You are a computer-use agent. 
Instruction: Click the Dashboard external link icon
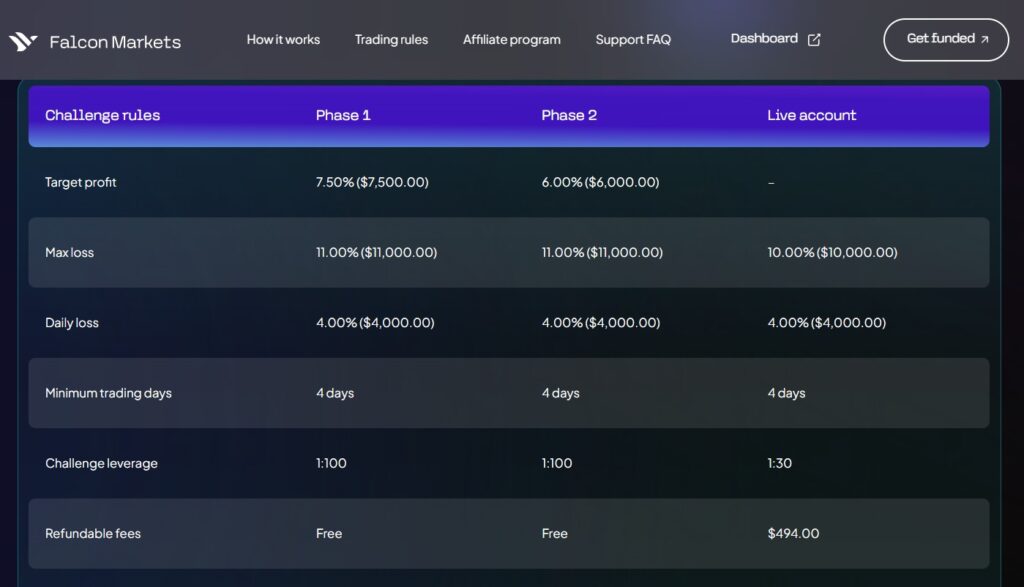tap(814, 40)
